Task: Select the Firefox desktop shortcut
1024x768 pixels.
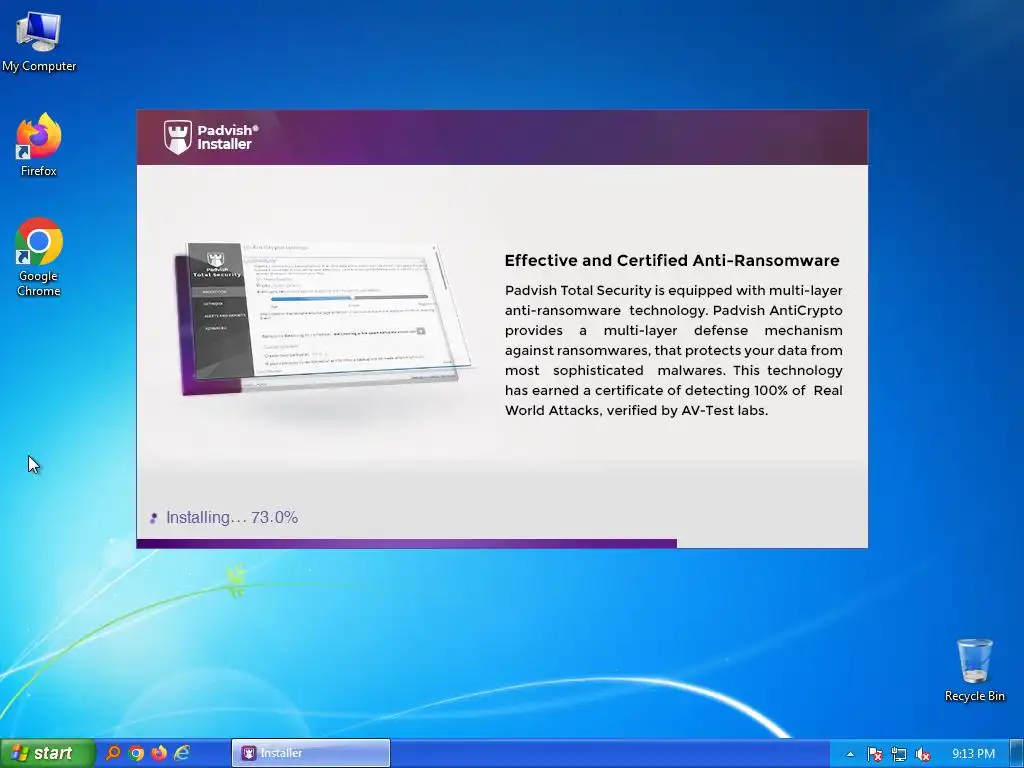Action: pyautogui.click(x=39, y=144)
